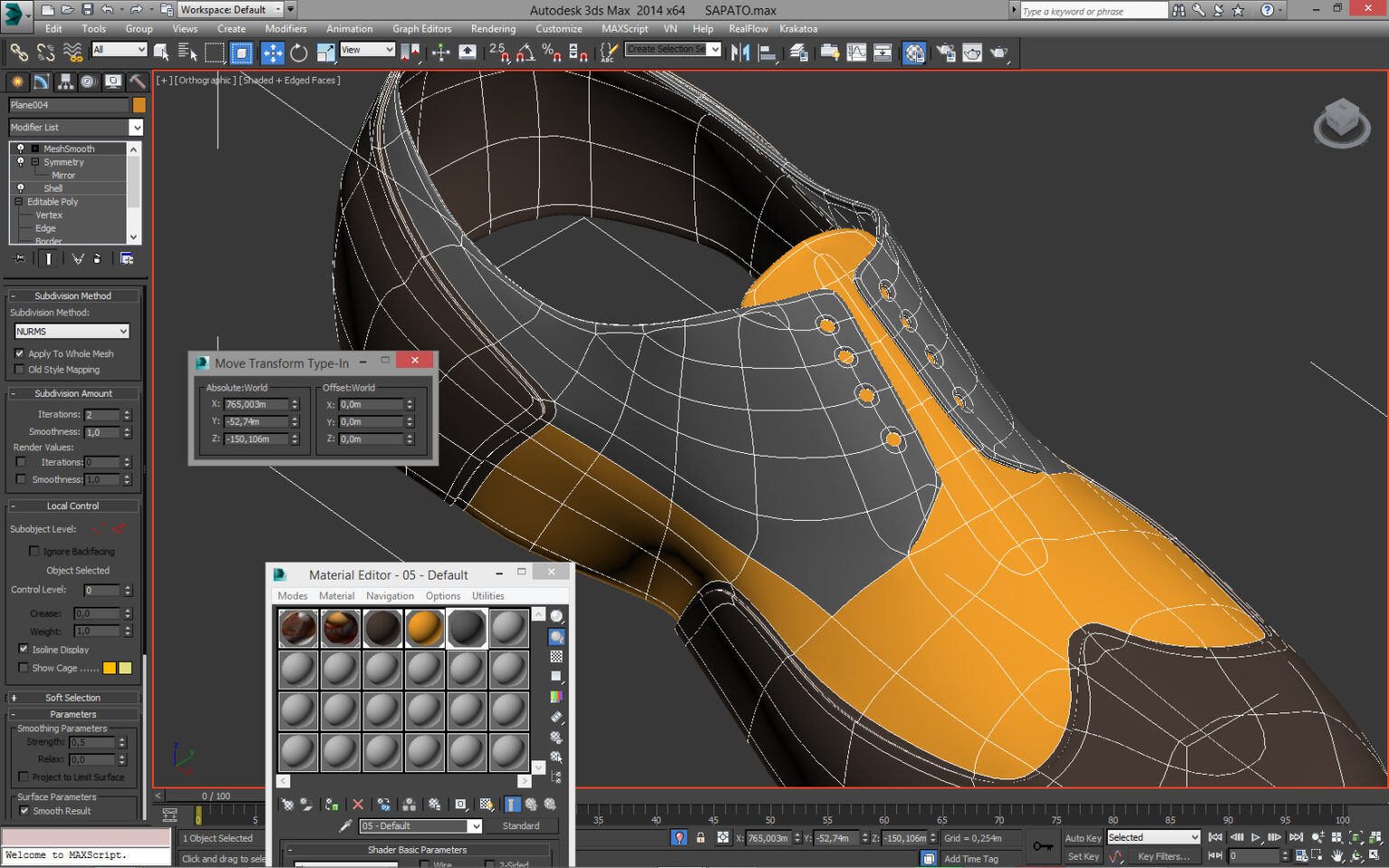Click the Bind to Space Warp icon

tap(73, 52)
